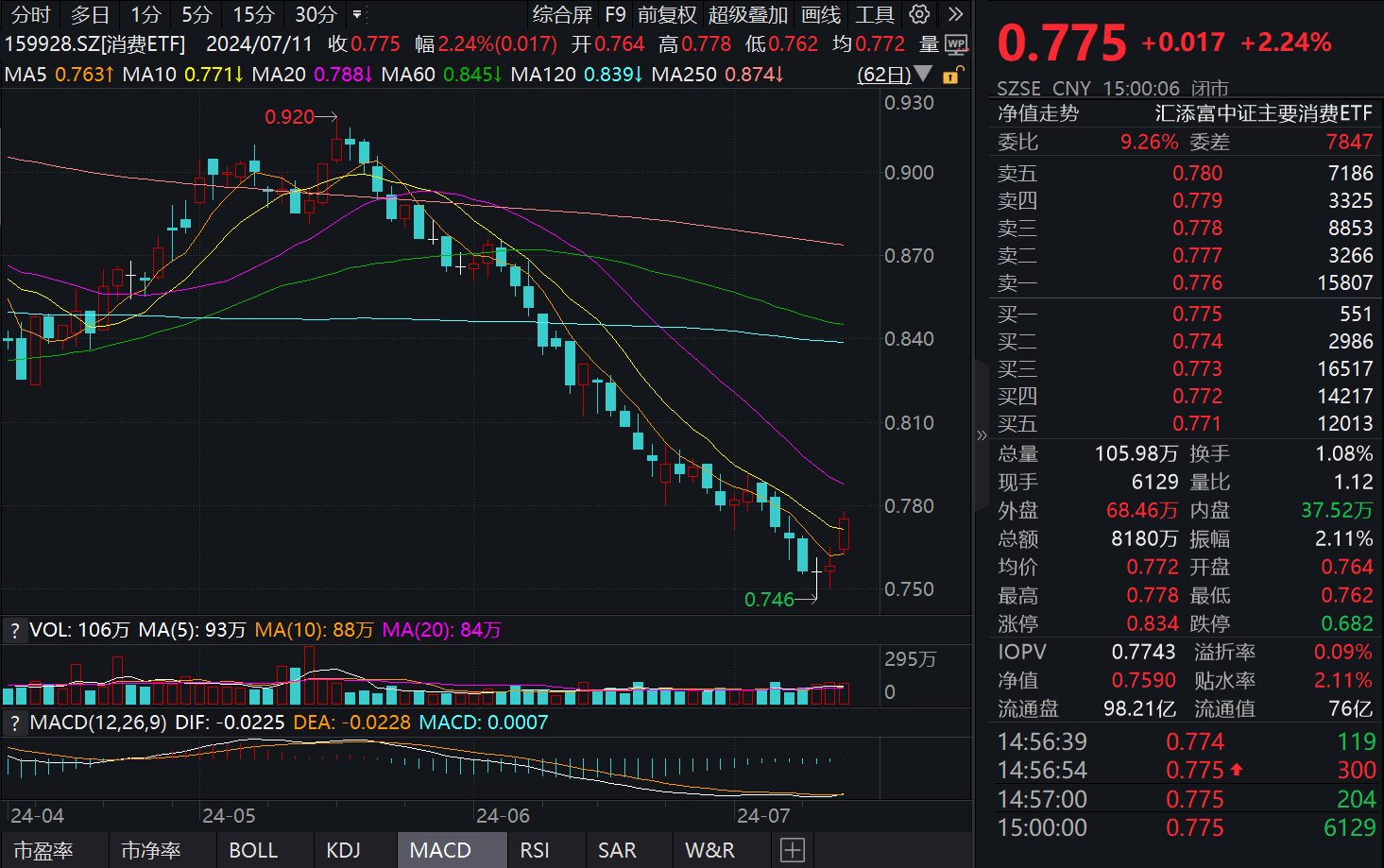Click the 涨停 price 0.834

(x=1153, y=623)
